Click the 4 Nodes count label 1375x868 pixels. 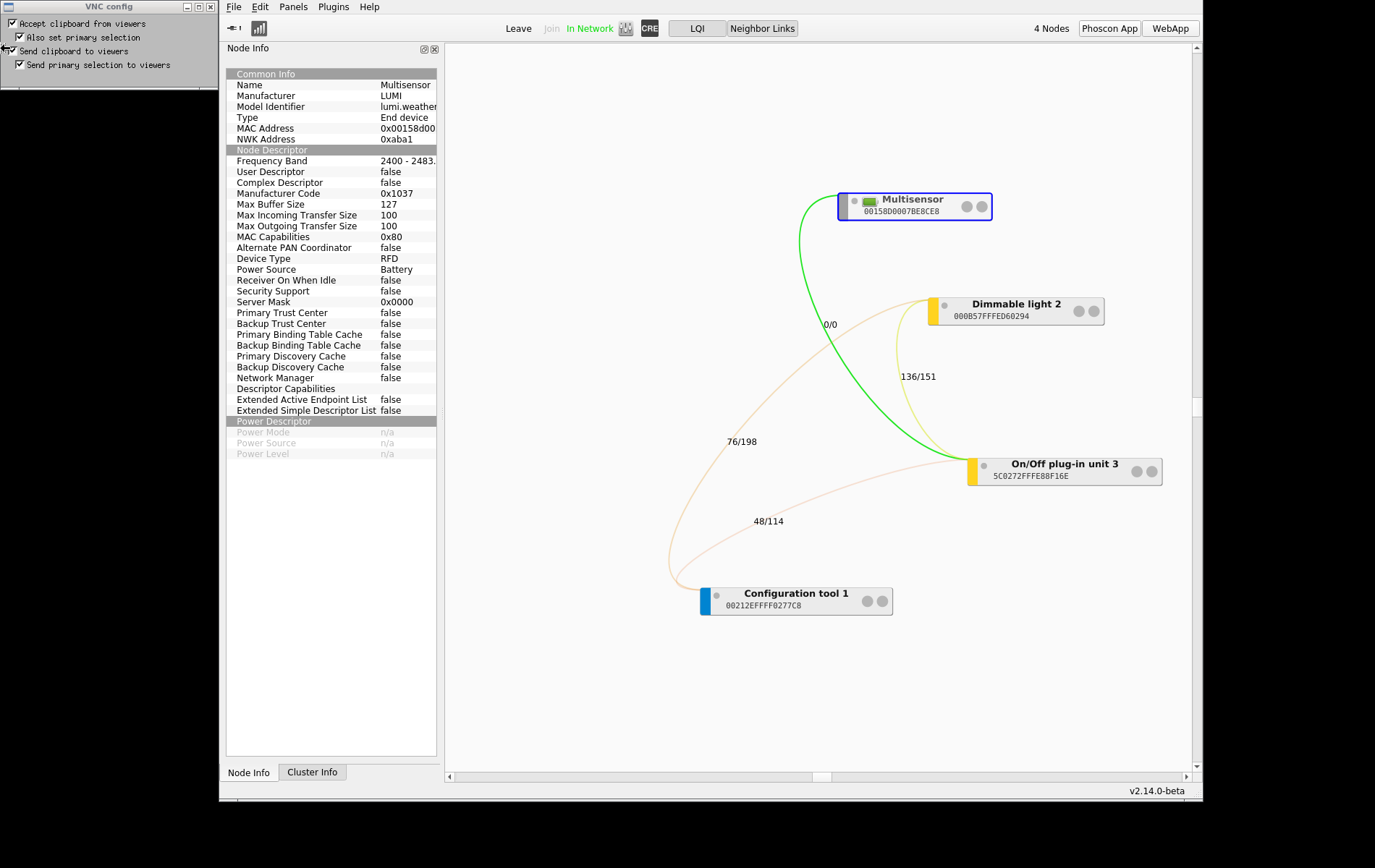tap(1051, 29)
